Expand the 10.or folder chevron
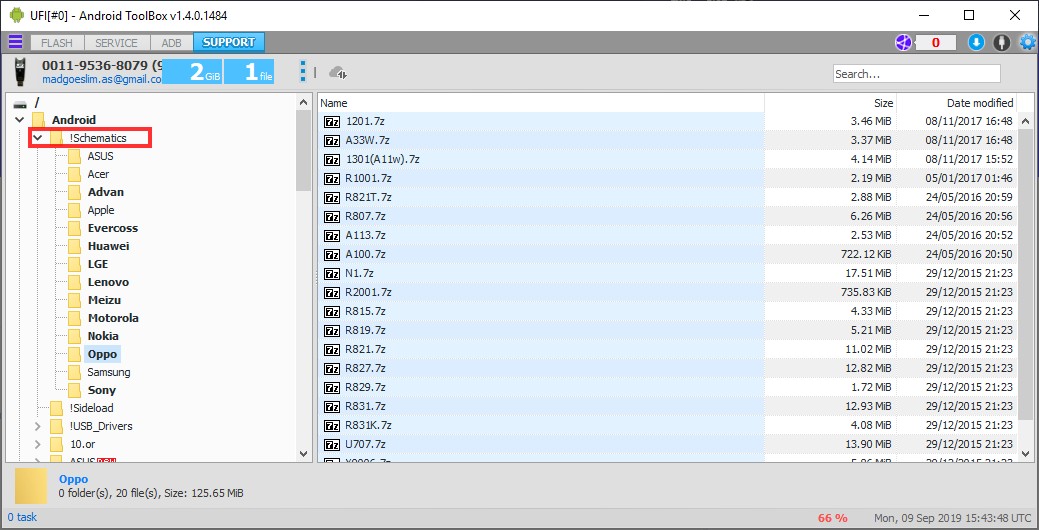This screenshot has width=1039, height=530. tap(38, 443)
